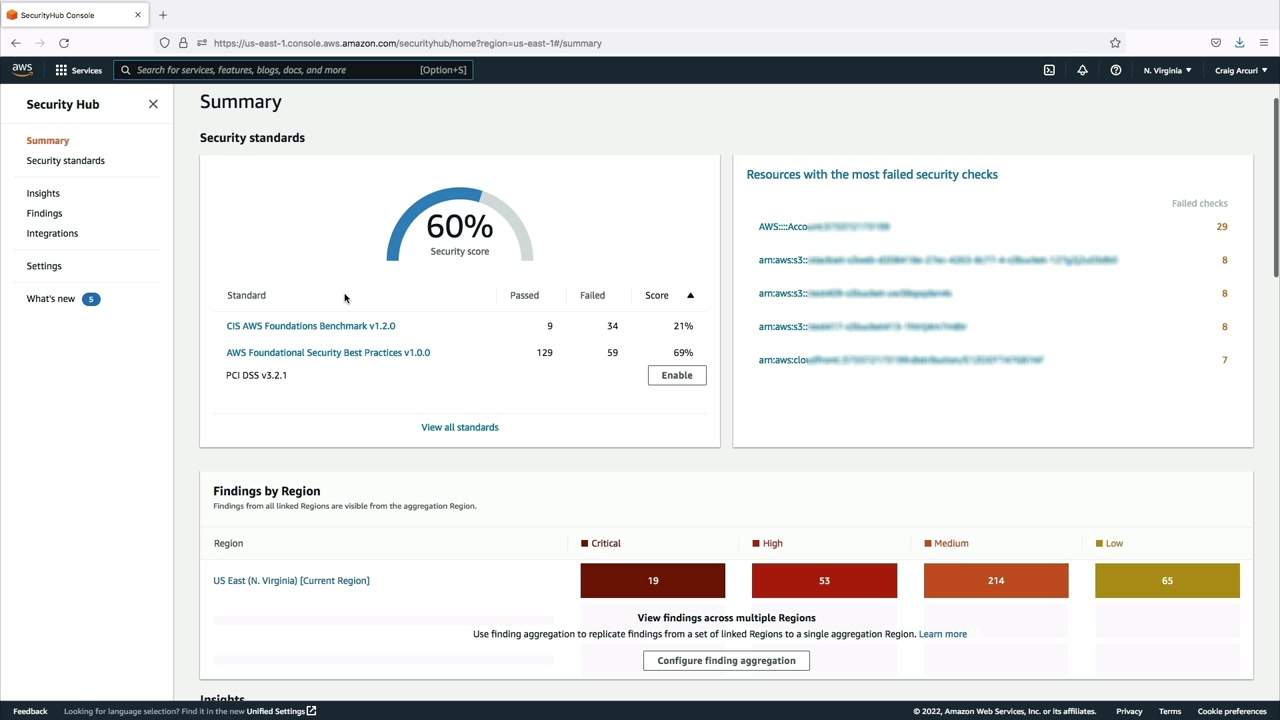Go back with the browser back arrow

[x=16, y=43]
